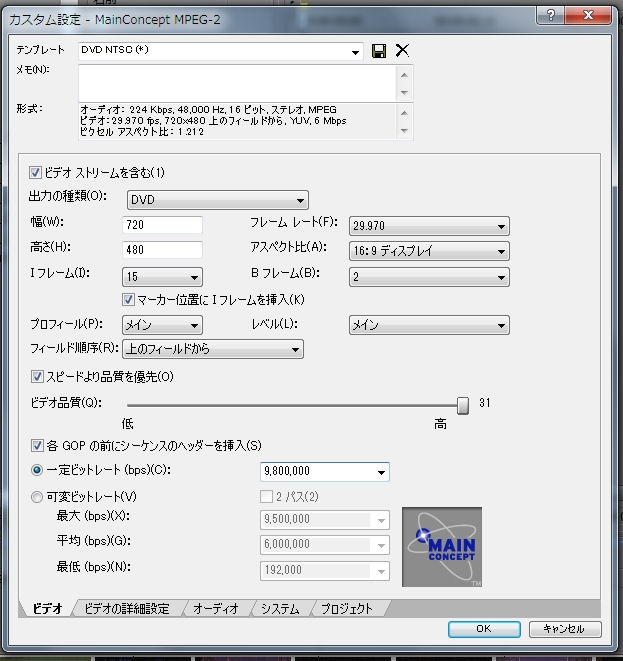Open the constant bitrate 9,800,000 dropdown

point(325,472)
